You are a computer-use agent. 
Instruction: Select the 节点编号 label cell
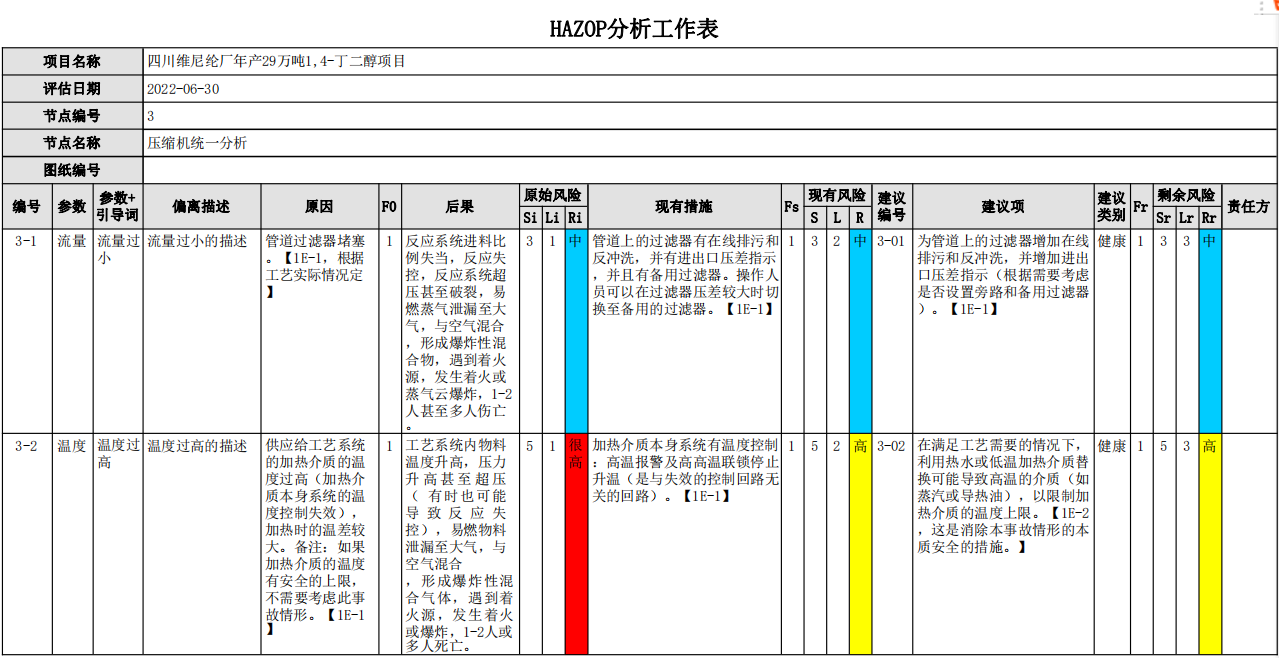pos(72,116)
